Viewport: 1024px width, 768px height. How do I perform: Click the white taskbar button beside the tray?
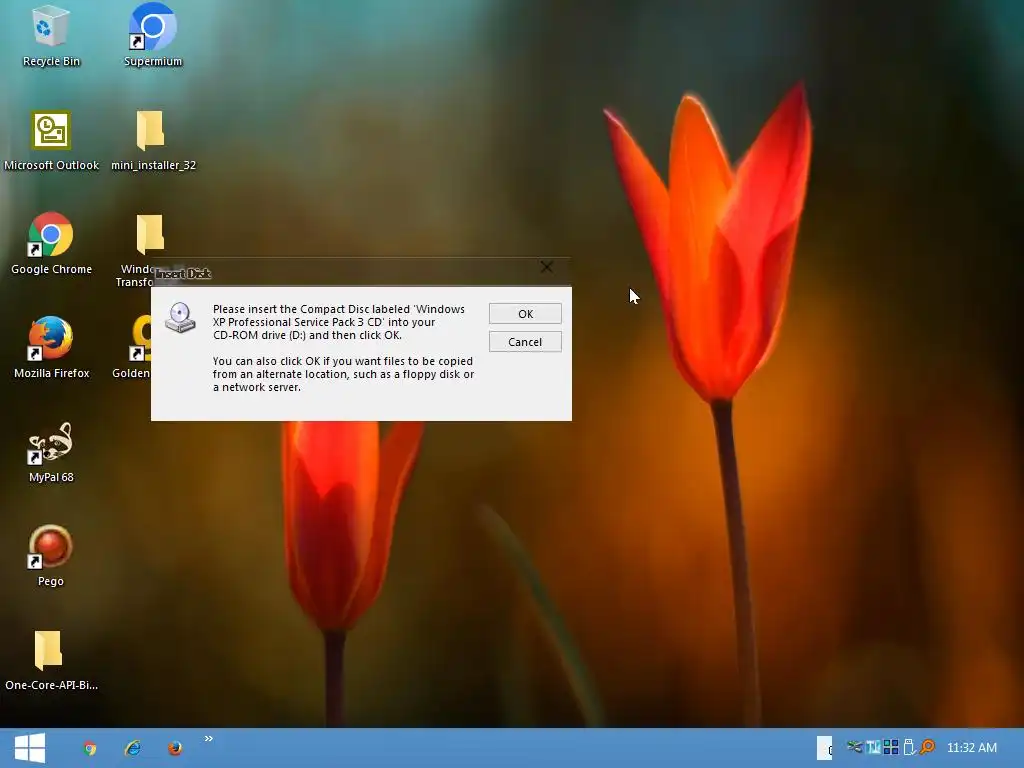pos(824,748)
